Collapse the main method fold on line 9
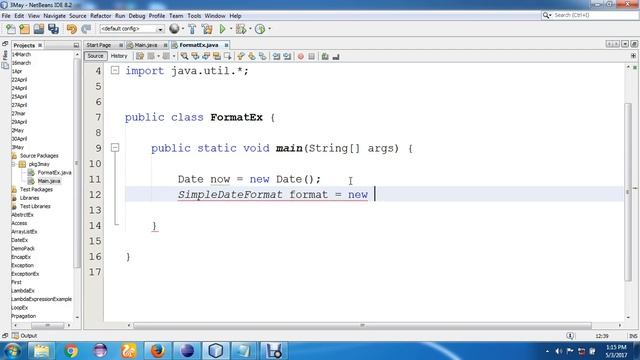 115,147
